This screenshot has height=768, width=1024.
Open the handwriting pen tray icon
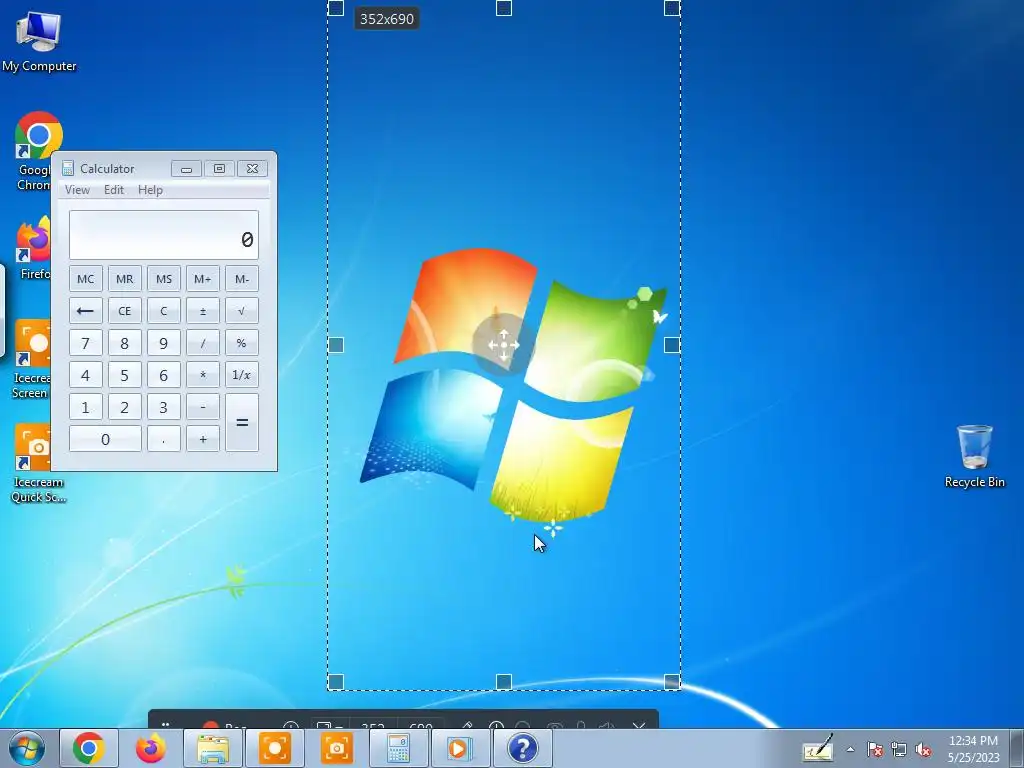pyautogui.click(x=818, y=748)
